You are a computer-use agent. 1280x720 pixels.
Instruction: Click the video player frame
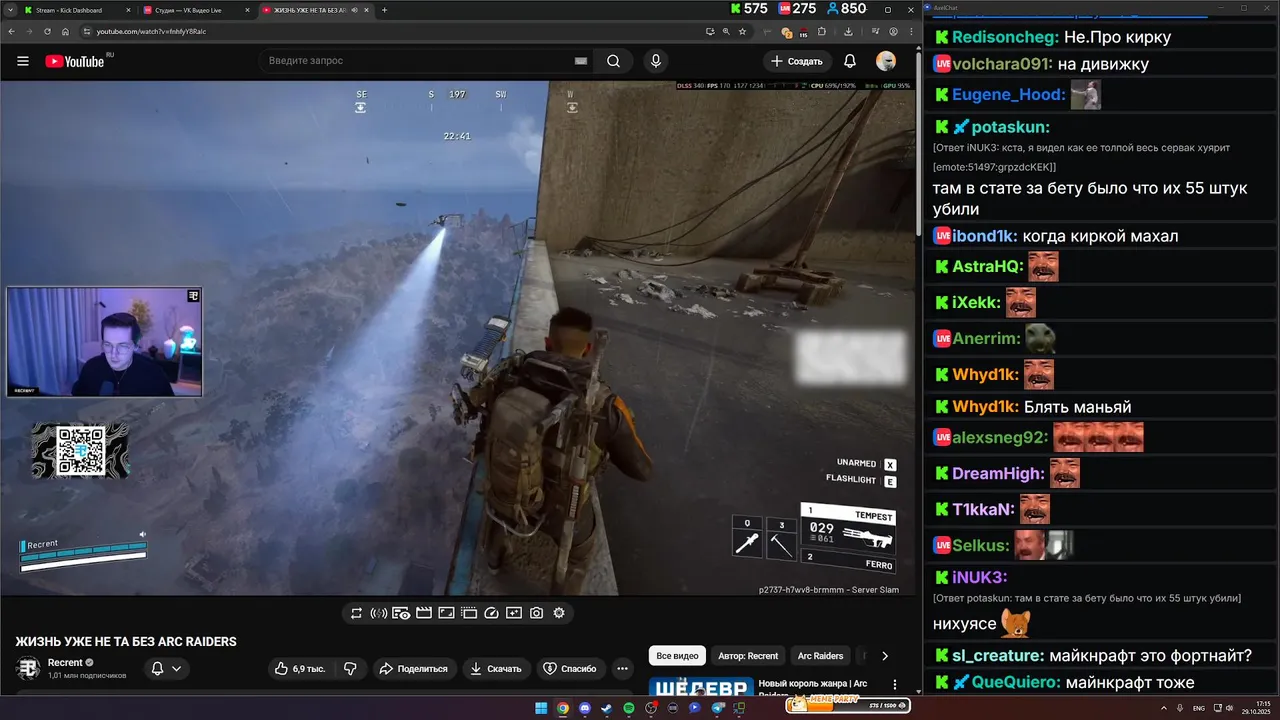tap(458, 338)
